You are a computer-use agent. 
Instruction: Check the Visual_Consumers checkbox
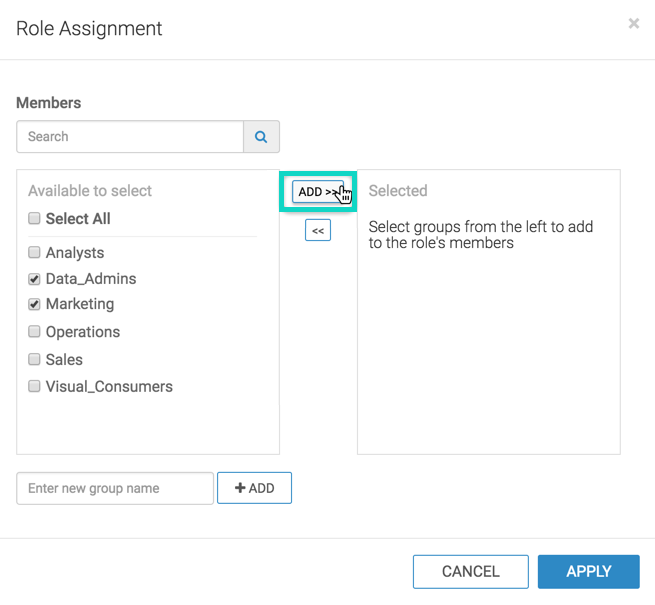point(34,386)
